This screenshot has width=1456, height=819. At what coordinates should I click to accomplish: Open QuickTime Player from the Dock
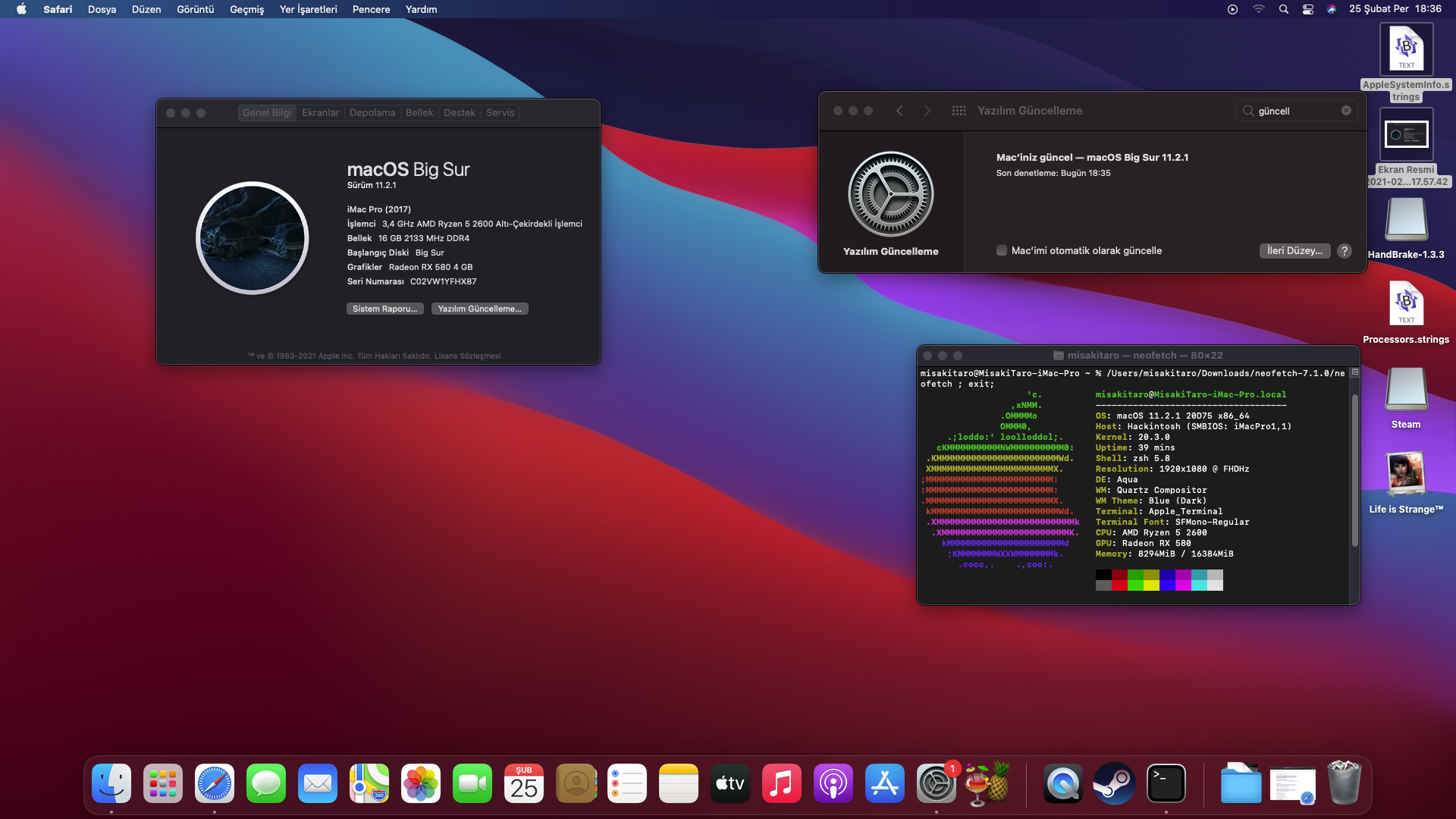click(1062, 783)
